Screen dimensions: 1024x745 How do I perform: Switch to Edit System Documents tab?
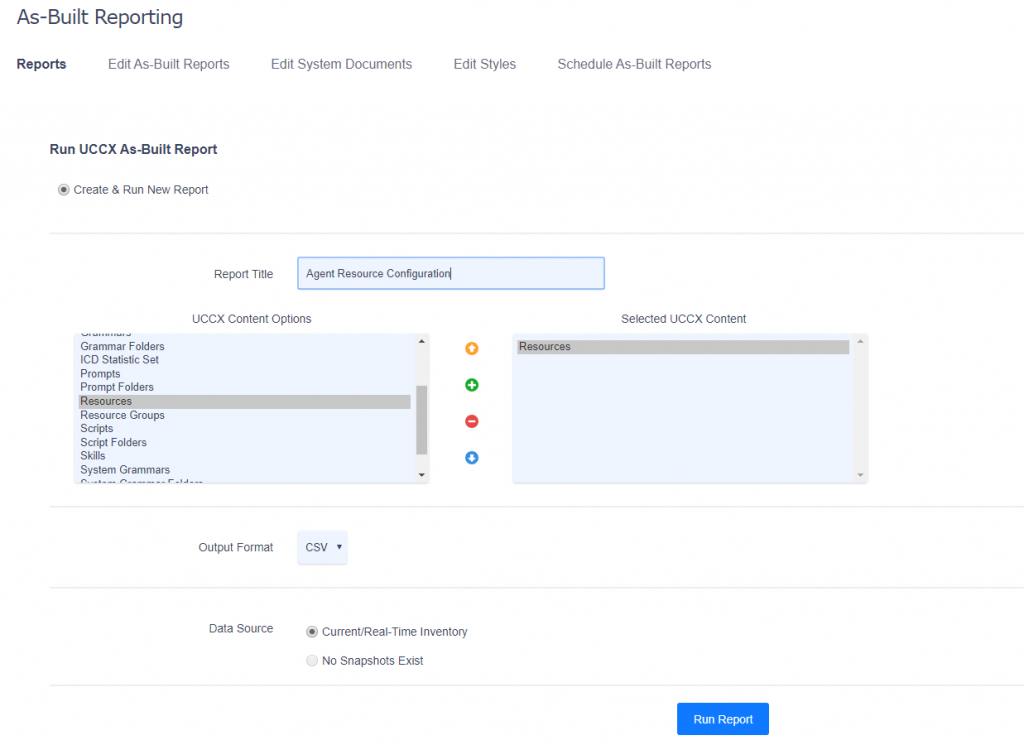pyautogui.click(x=342, y=64)
